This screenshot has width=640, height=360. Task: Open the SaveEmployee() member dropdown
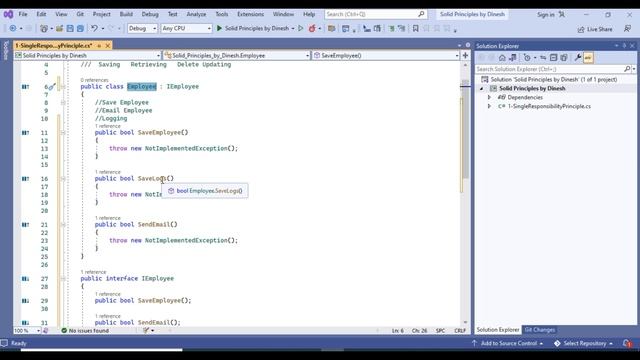point(386,55)
